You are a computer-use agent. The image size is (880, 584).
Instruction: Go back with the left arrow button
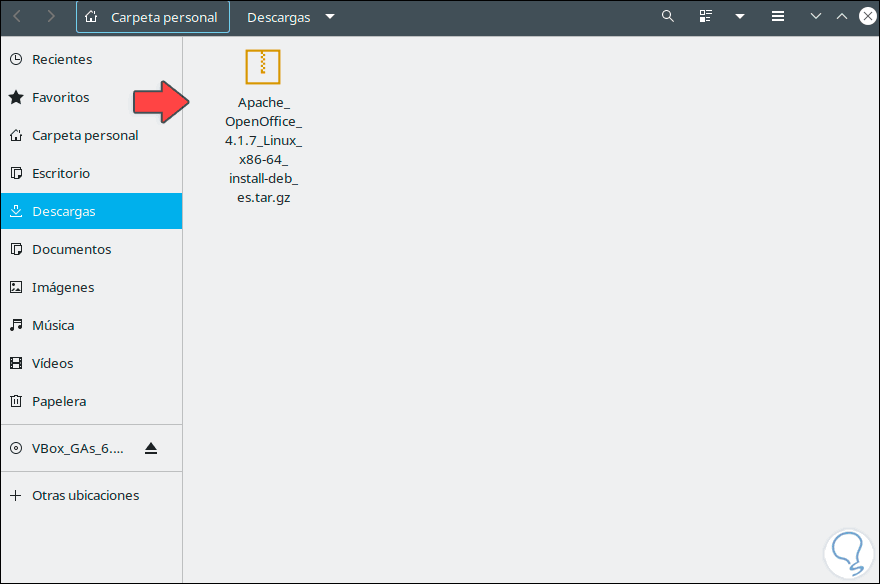click(17, 17)
